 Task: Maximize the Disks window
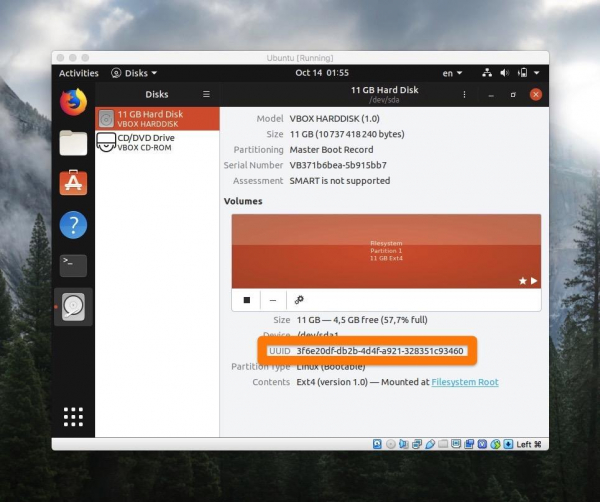513,95
